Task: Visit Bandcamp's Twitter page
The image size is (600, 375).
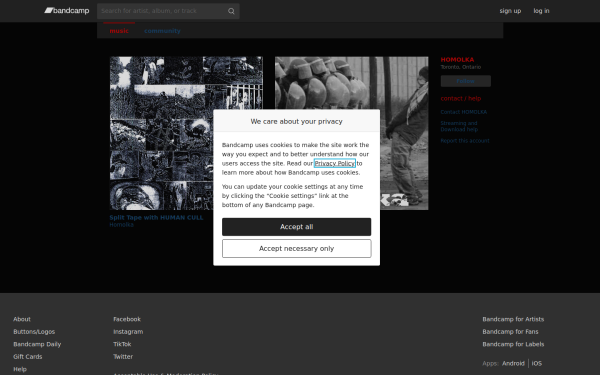Action: (x=123, y=357)
